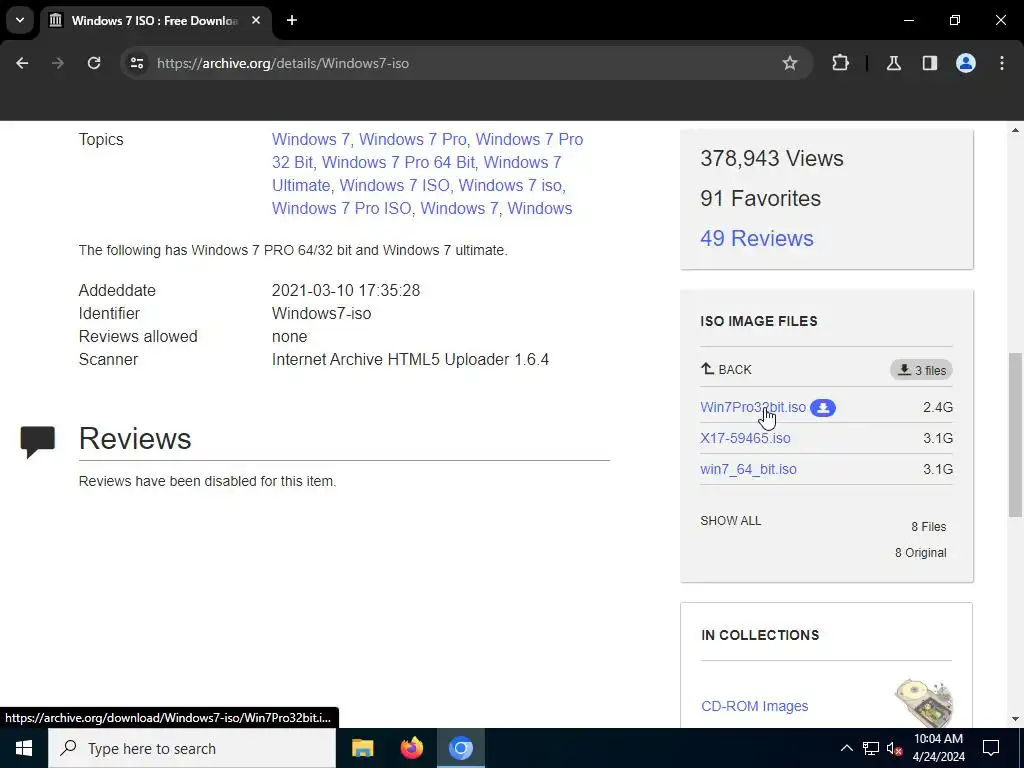Reload the archive.org page
The image size is (1024, 768).
tap(94, 63)
